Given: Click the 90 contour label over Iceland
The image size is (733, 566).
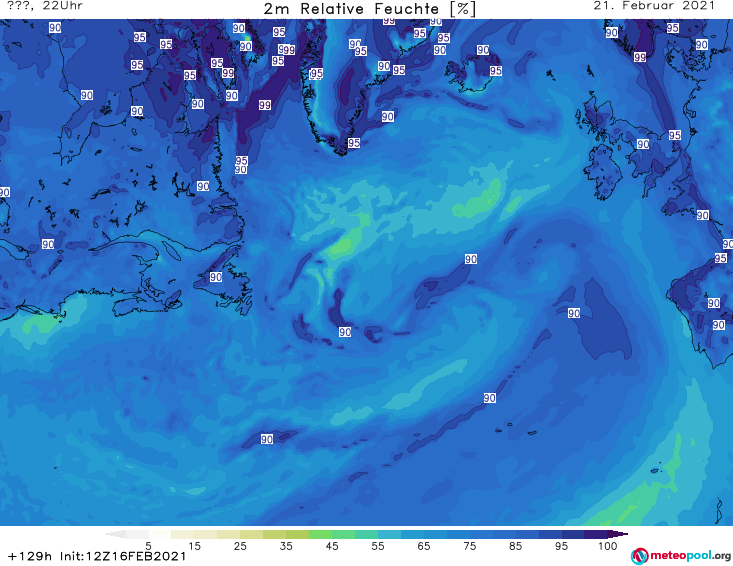Looking at the screenshot, I should (483, 50).
